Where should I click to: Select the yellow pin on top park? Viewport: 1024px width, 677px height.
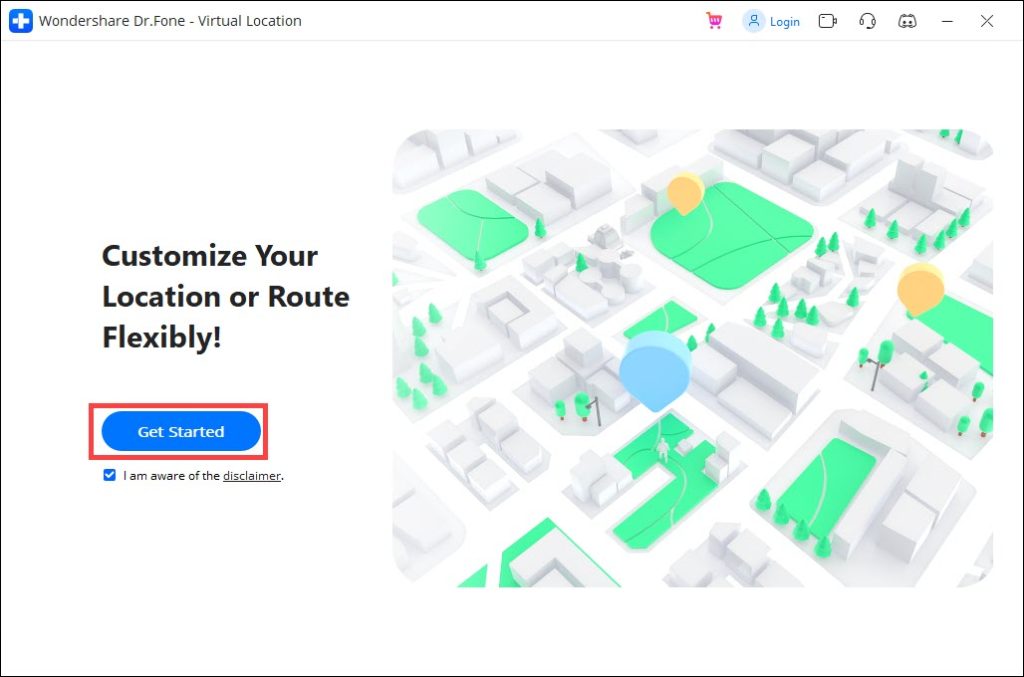685,192
